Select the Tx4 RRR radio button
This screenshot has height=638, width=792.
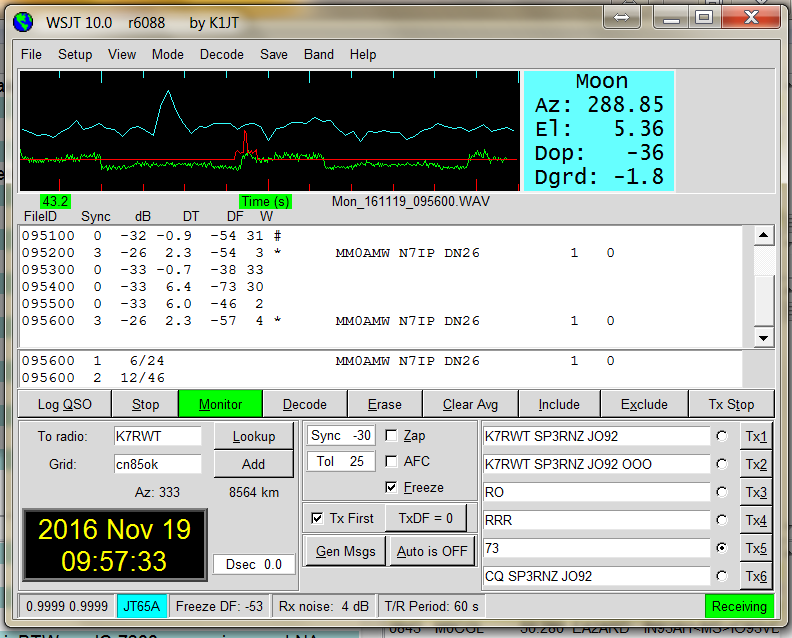click(x=722, y=520)
